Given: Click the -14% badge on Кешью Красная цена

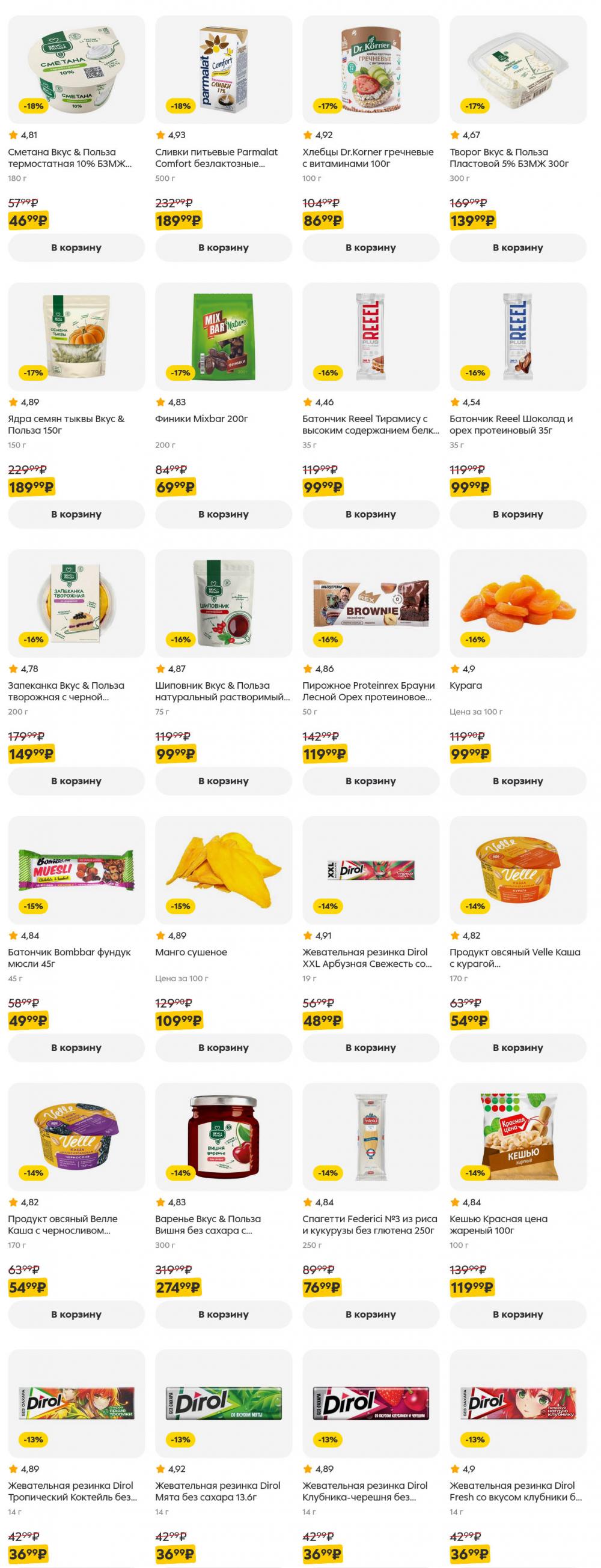Looking at the screenshot, I should coord(475,1173).
